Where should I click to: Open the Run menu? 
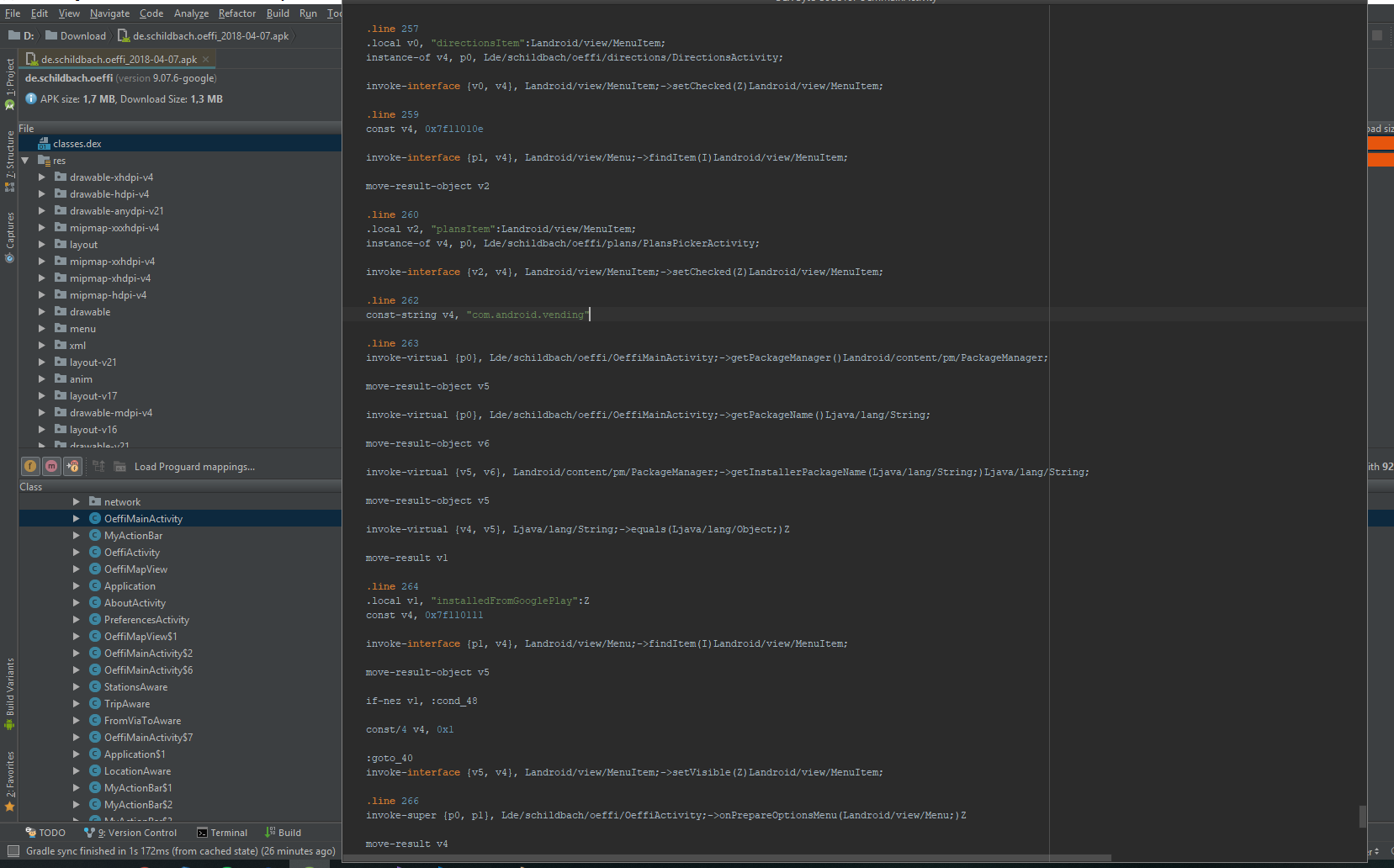308,13
